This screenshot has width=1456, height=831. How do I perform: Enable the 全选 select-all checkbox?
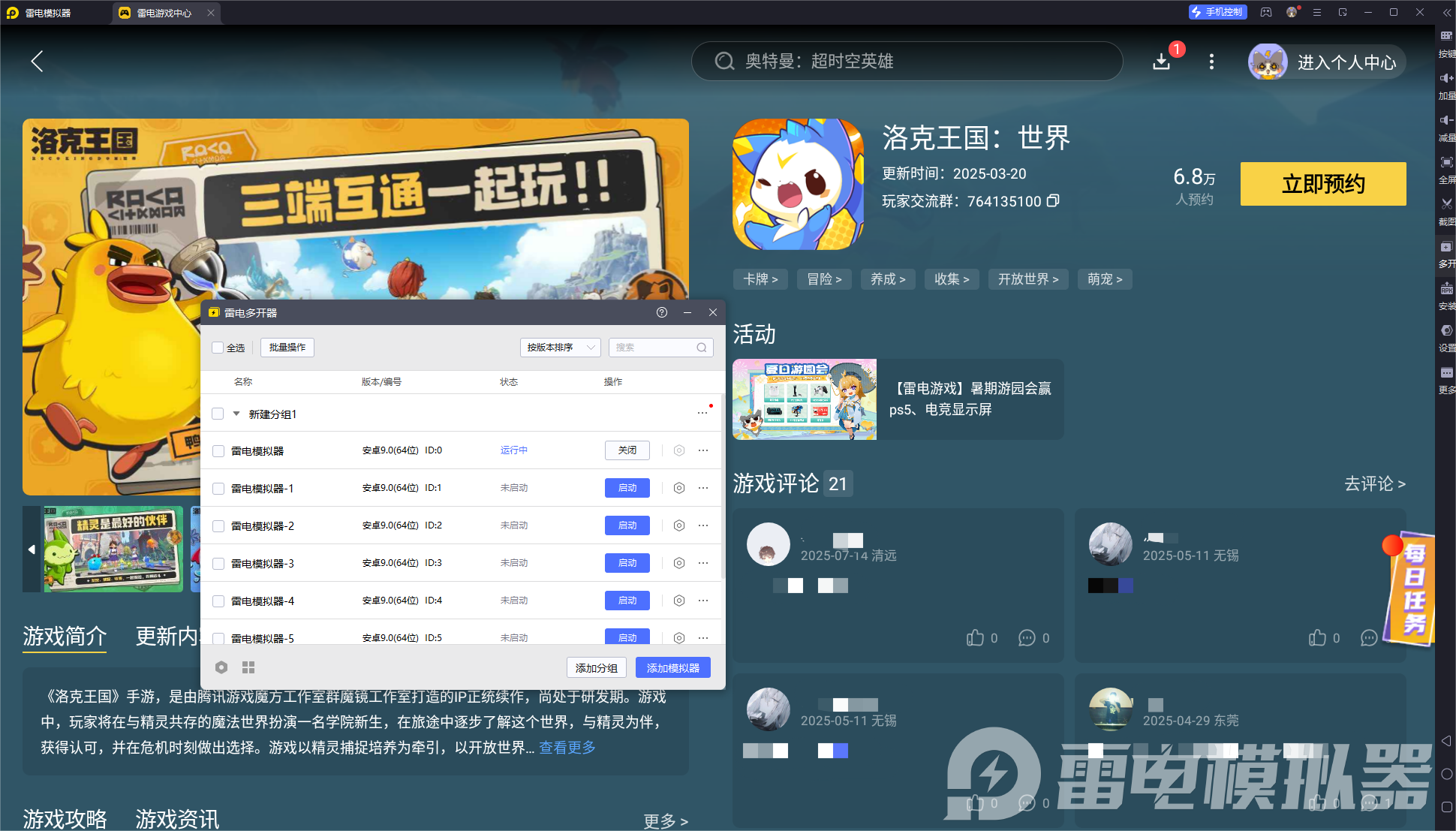218,347
